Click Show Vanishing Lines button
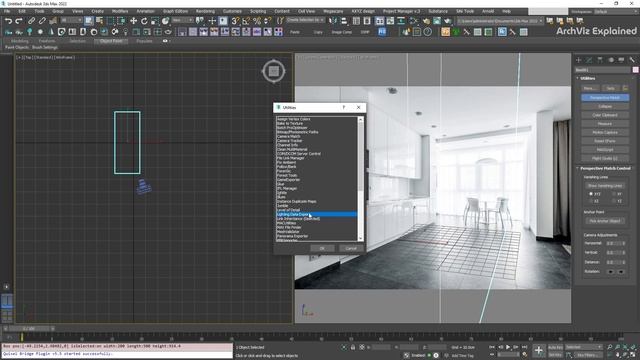The image size is (640, 360). pos(605,186)
